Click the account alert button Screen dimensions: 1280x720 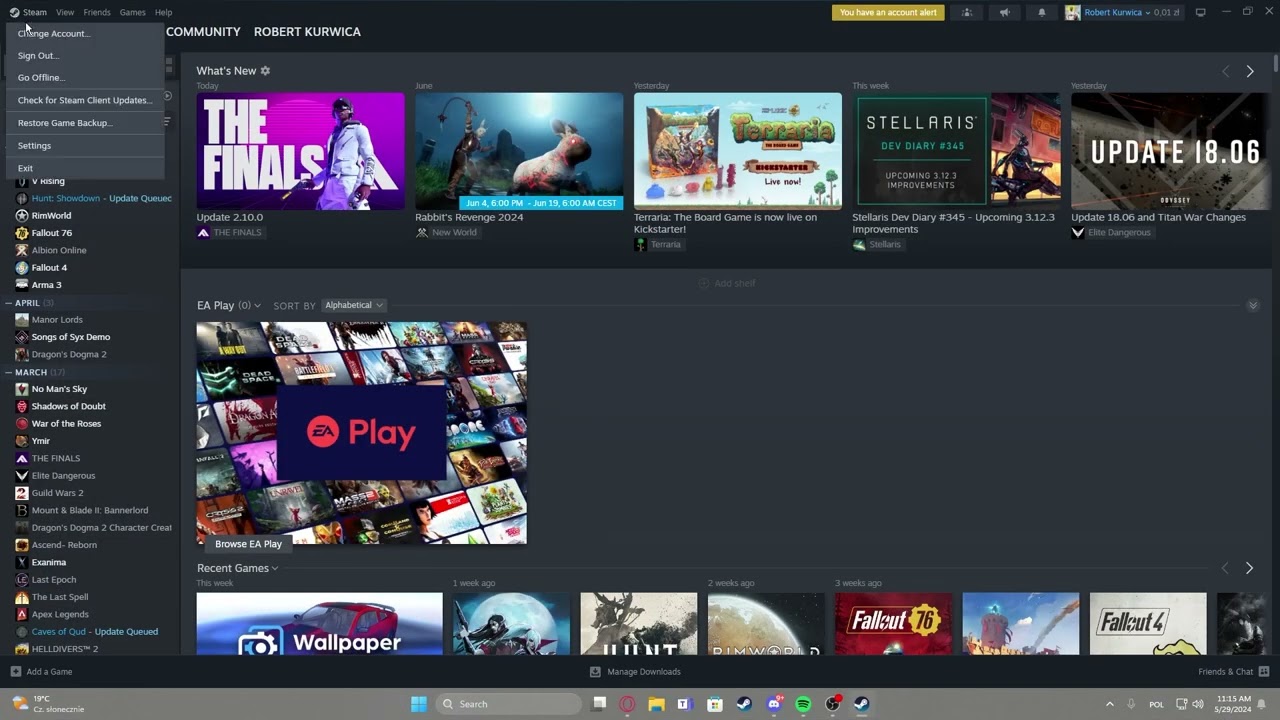coord(888,12)
